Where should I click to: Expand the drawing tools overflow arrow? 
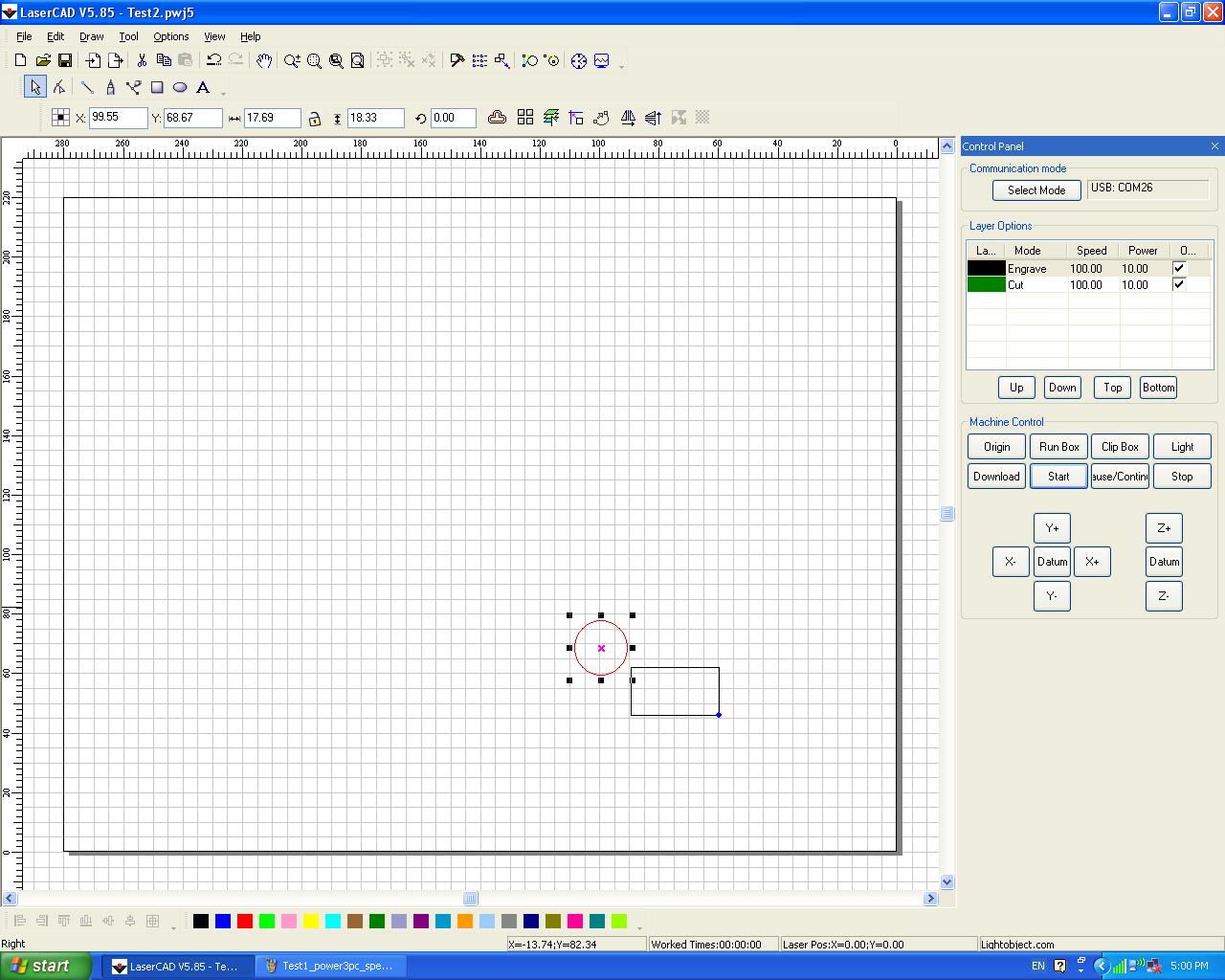point(224,93)
